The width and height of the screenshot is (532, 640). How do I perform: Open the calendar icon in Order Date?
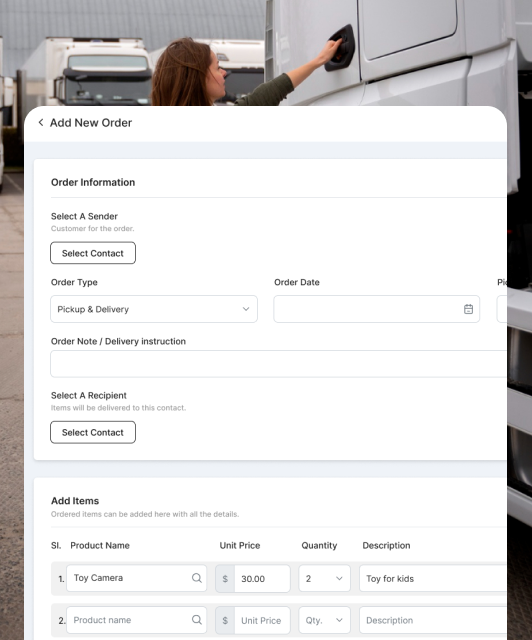[x=468, y=309]
